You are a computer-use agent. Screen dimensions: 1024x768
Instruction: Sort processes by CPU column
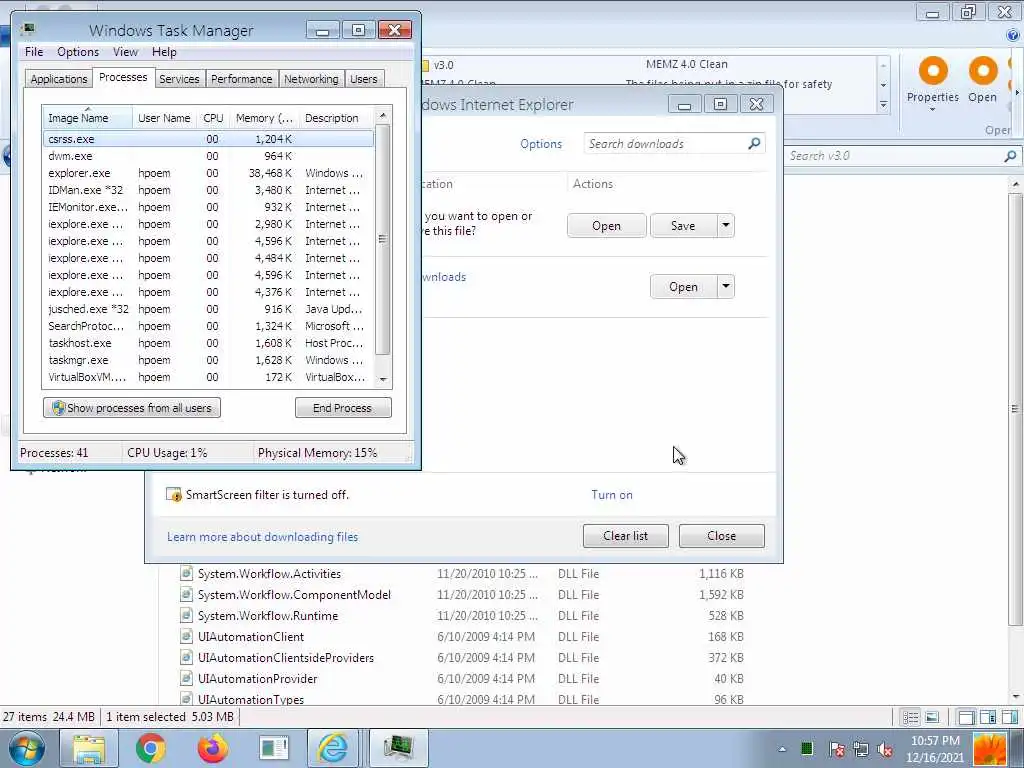(x=214, y=118)
